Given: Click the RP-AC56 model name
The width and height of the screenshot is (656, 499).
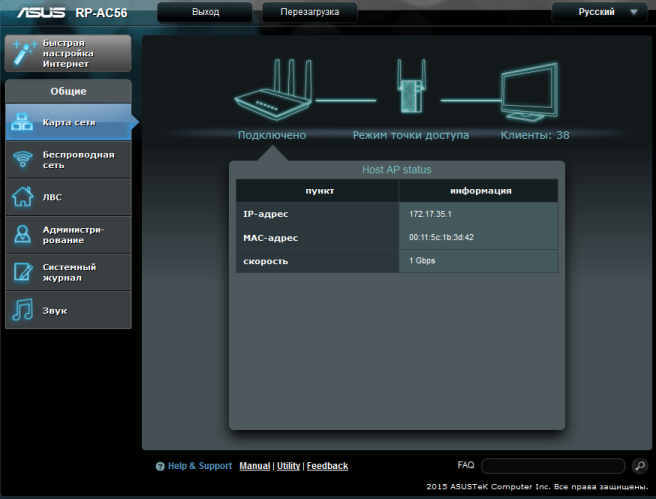Looking at the screenshot, I should [102, 13].
